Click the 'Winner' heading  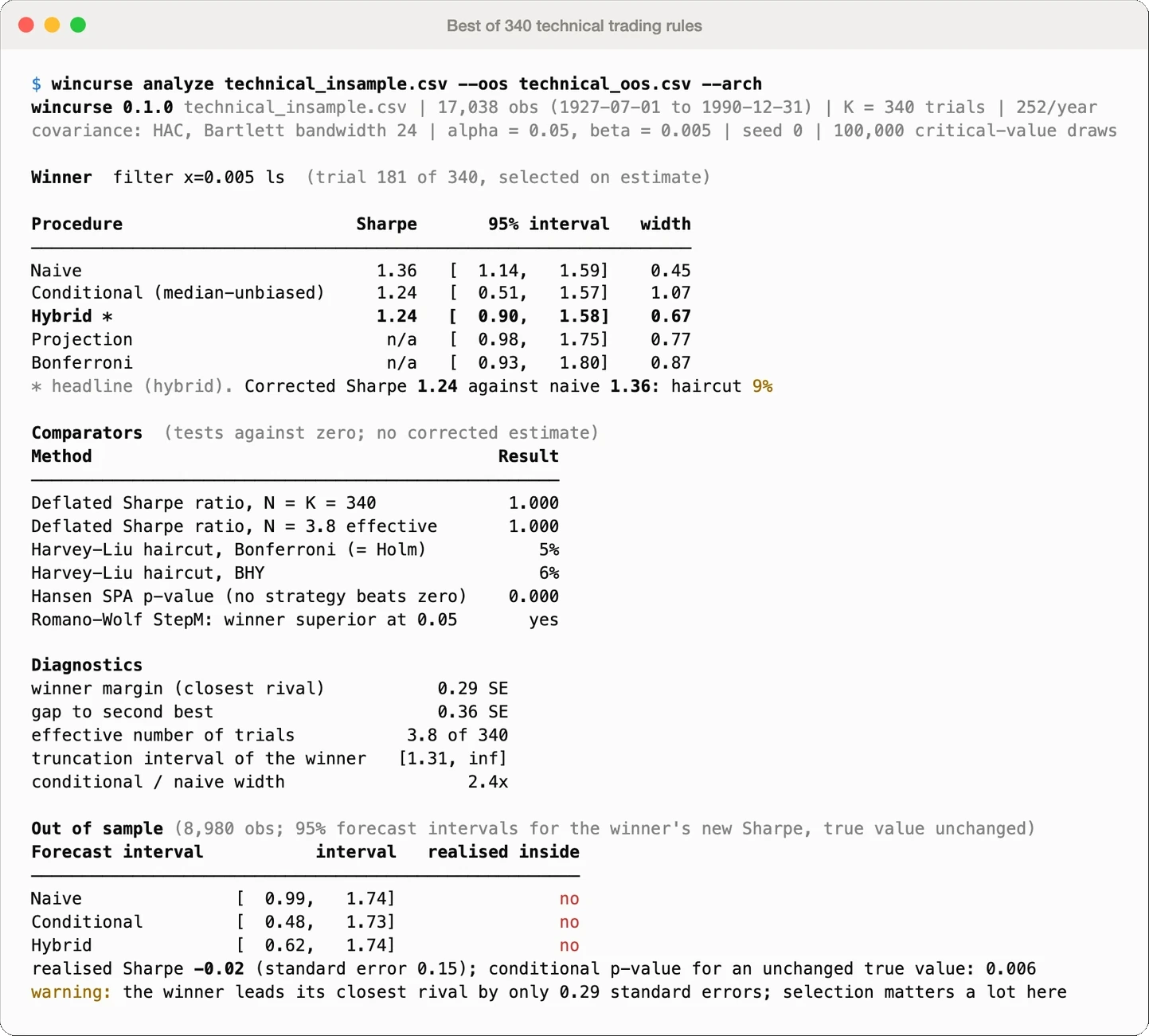pyautogui.click(x=61, y=177)
